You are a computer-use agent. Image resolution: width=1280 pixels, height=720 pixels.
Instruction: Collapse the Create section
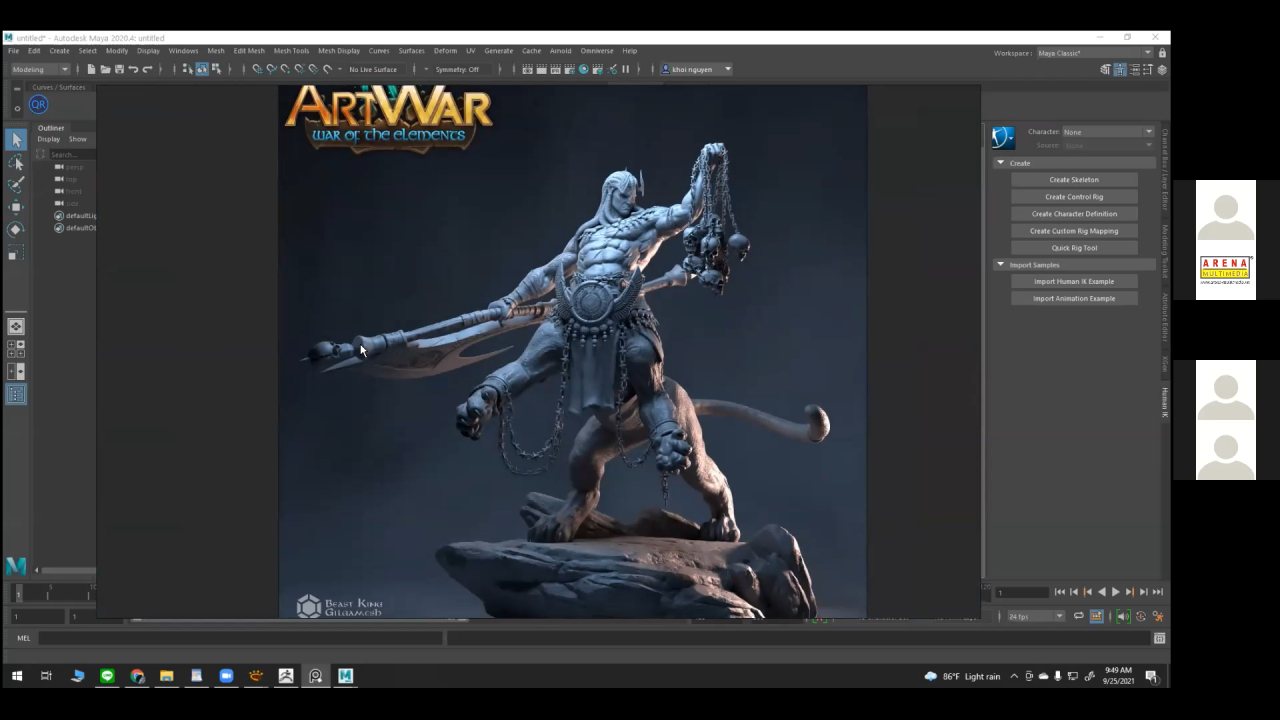click(1000, 162)
